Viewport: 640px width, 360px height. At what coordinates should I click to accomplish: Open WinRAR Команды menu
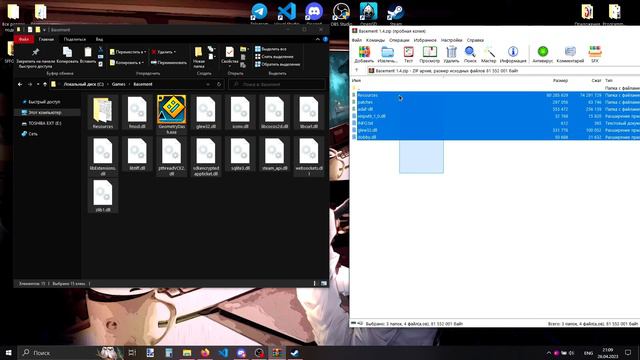pos(375,40)
